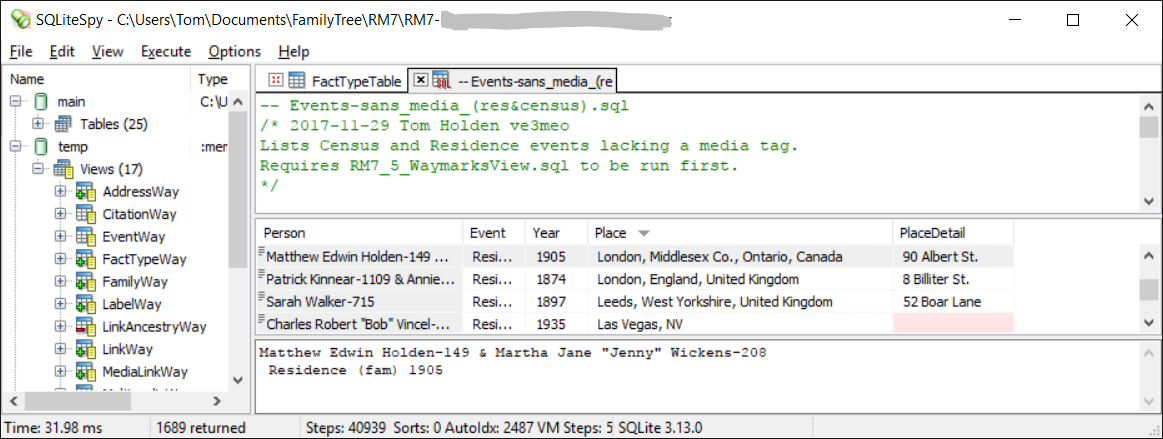Click the LinkWay view icon
The width and height of the screenshot is (1163, 439).
tap(86, 349)
